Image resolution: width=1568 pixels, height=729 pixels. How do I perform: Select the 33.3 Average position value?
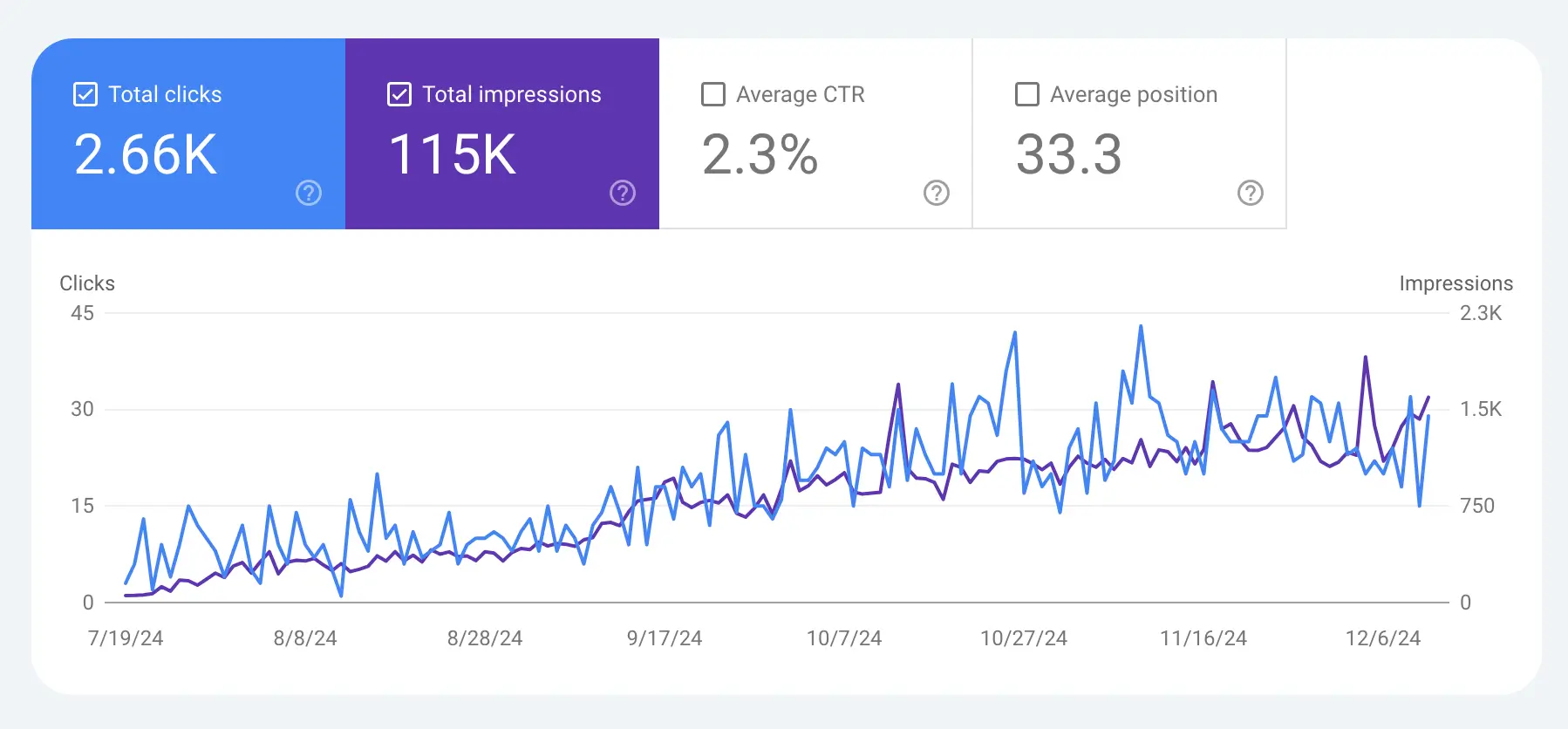pyautogui.click(x=1069, y=154)
